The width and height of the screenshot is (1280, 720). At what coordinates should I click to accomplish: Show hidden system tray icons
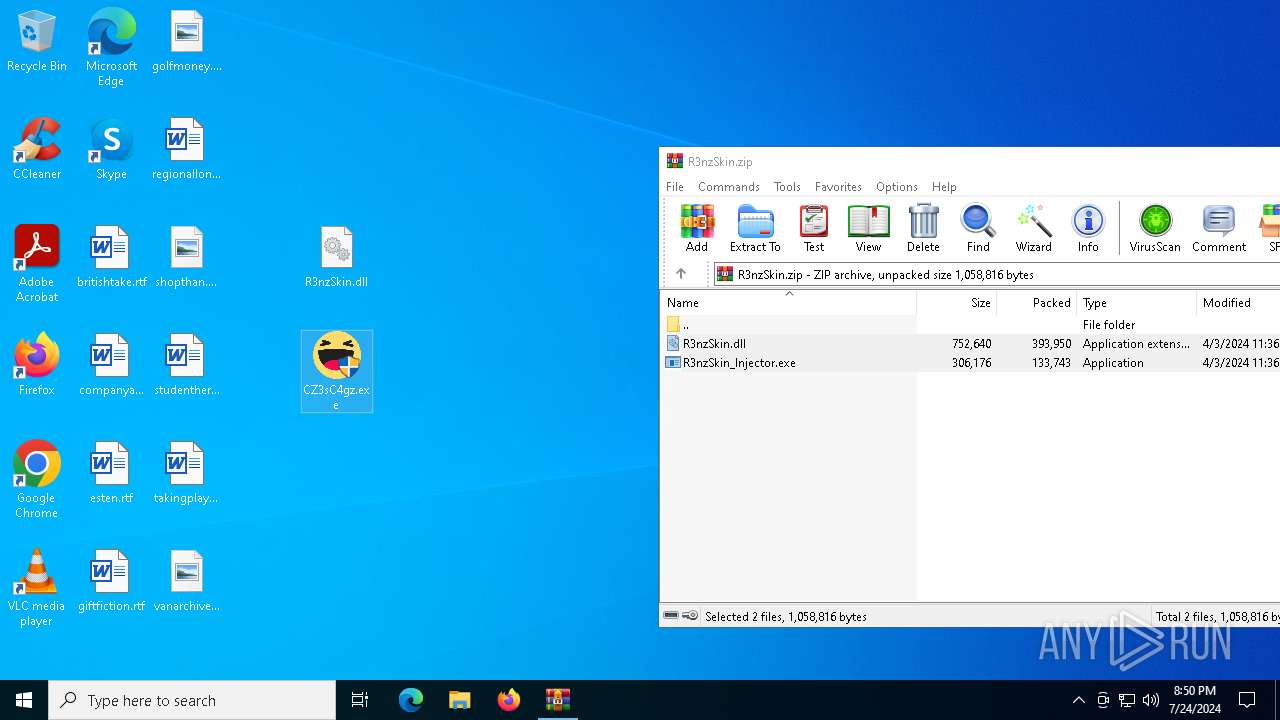[x=1079, y=700]
